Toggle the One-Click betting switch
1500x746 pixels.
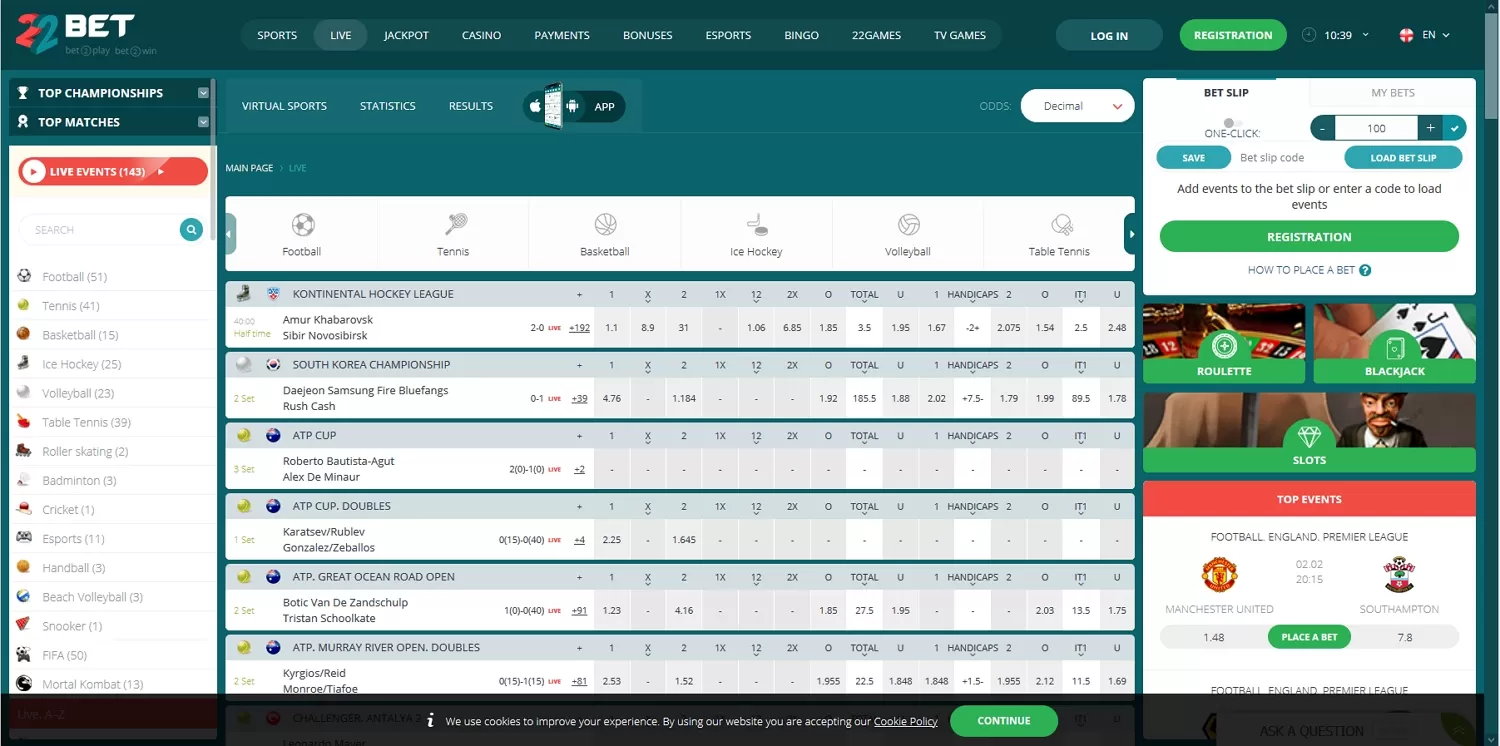click(x=1232, y=123)
